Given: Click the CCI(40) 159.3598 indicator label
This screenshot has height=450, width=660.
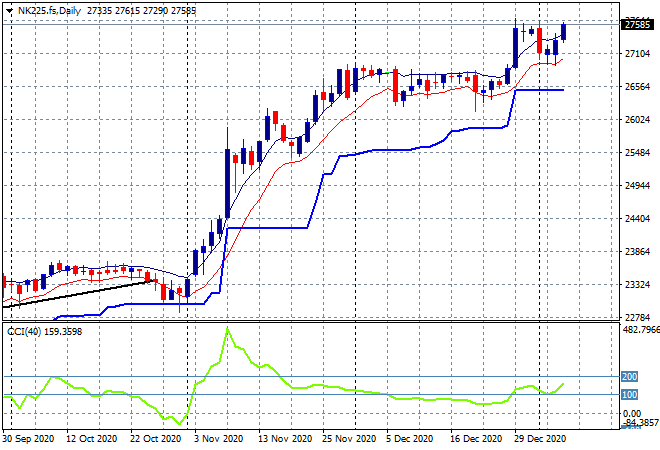Looking at the screenshot, I should pos(45,332).
